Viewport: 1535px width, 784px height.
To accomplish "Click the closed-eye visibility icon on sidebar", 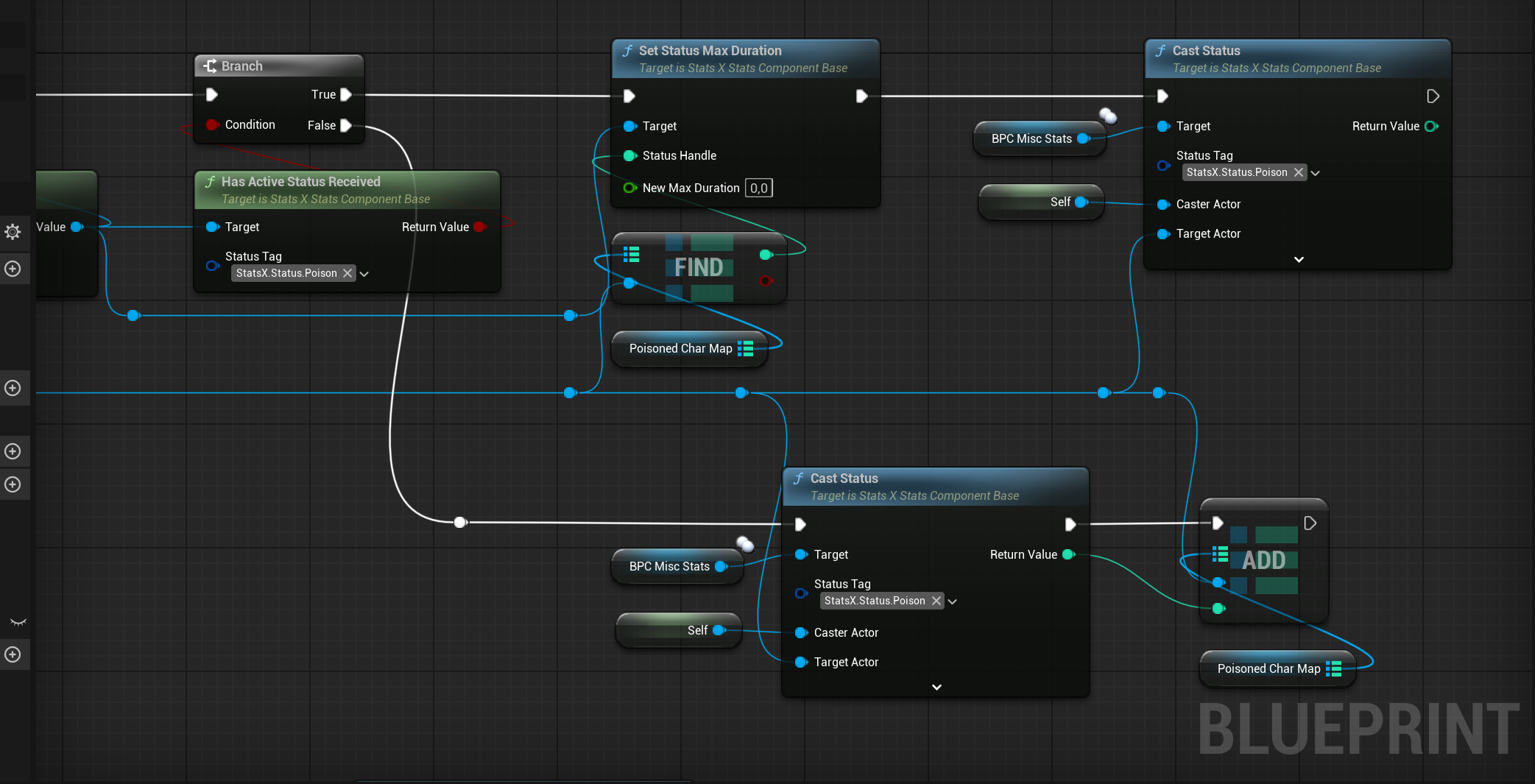I will pos(18,622).
